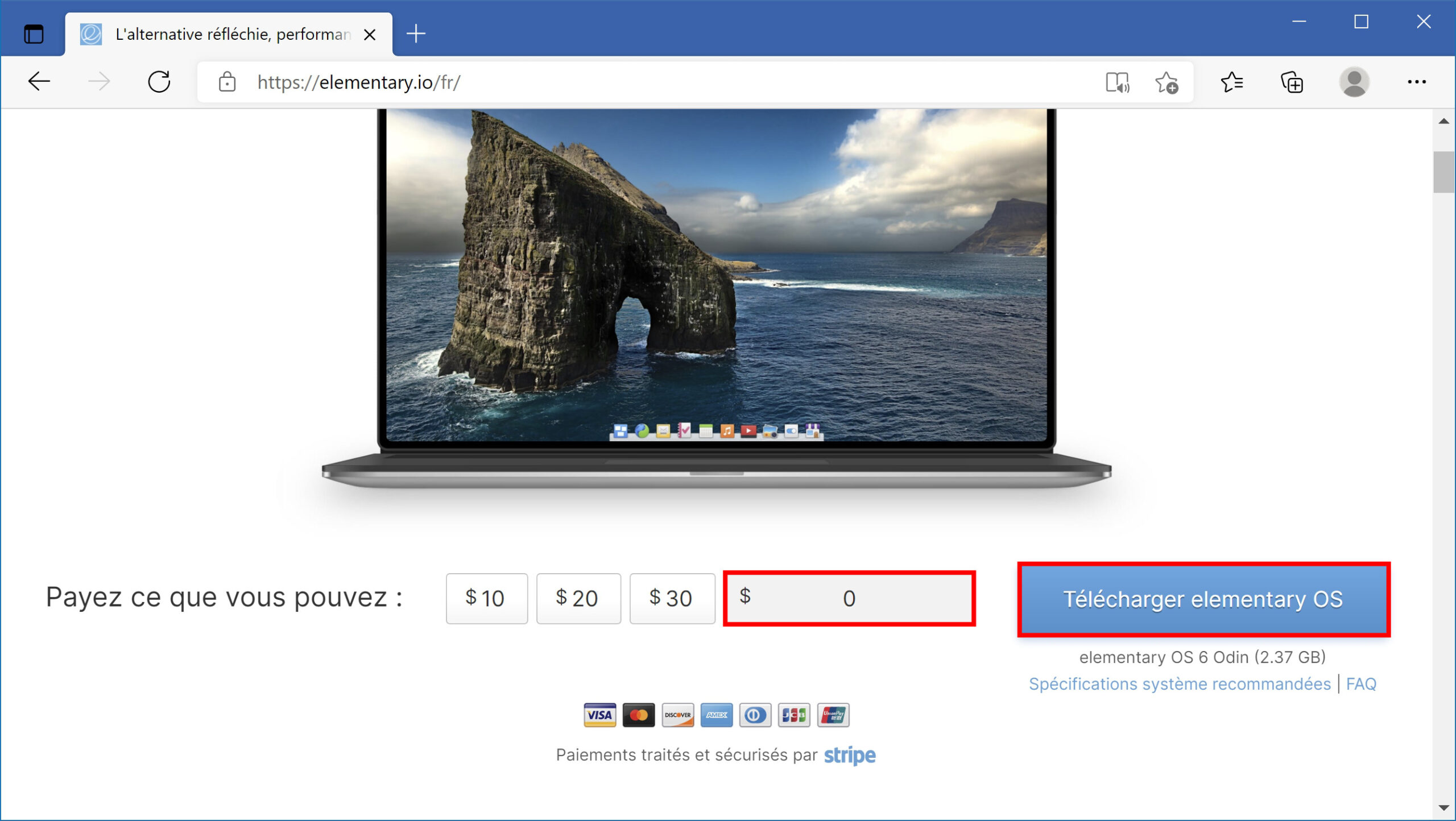The width and height of the screenshot is (1456, 821).
Task: Close the elementary OS tab
Action: (x=370, y=35)
